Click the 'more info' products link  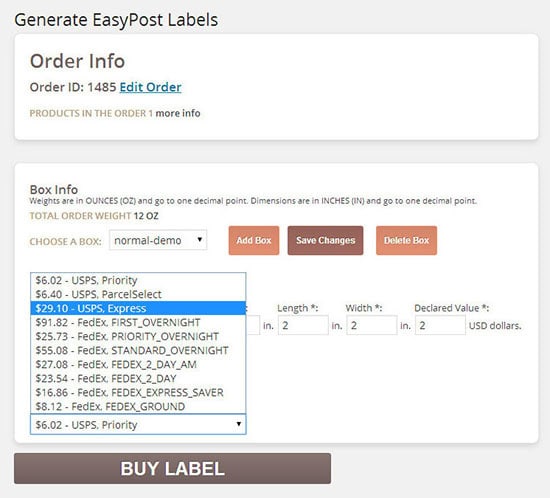[178, 113]
